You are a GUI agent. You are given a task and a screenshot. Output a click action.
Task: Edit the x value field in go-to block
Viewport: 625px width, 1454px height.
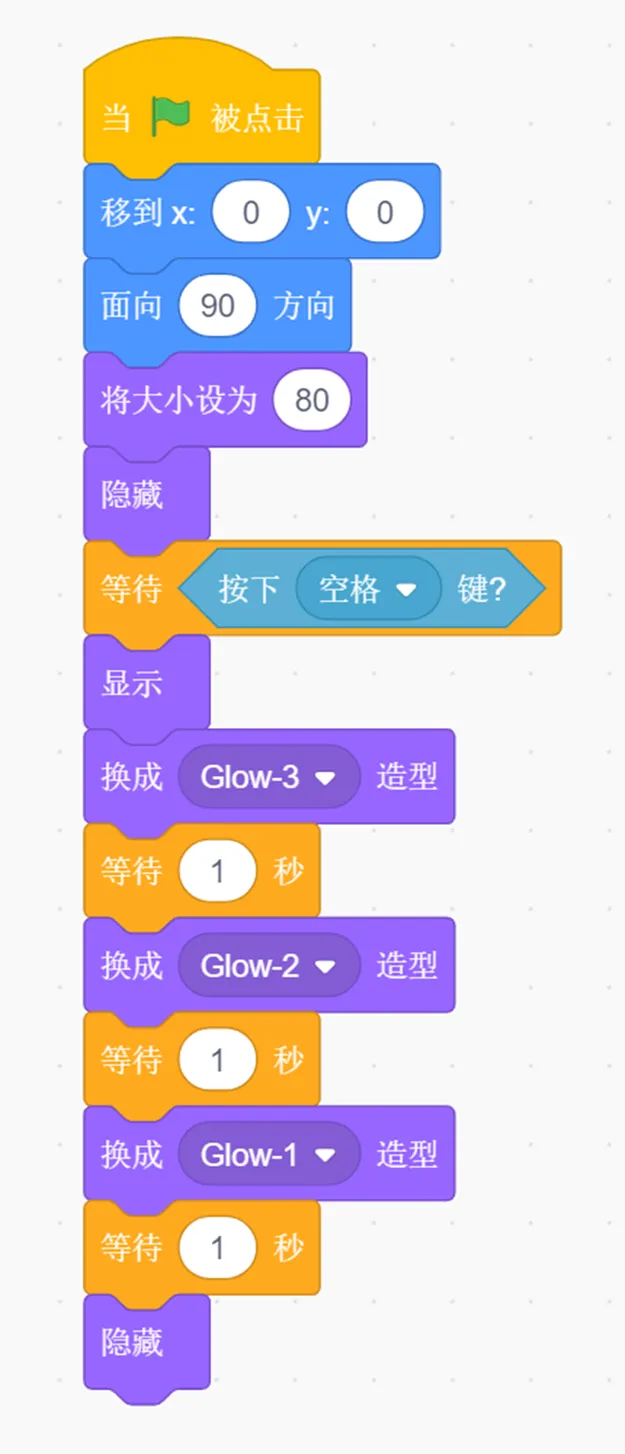click(250, 212)
